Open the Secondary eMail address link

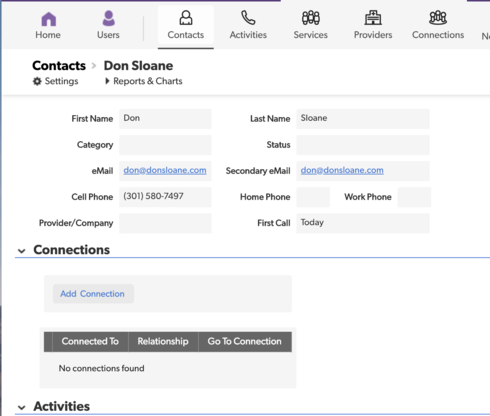(x=342, y=170)
